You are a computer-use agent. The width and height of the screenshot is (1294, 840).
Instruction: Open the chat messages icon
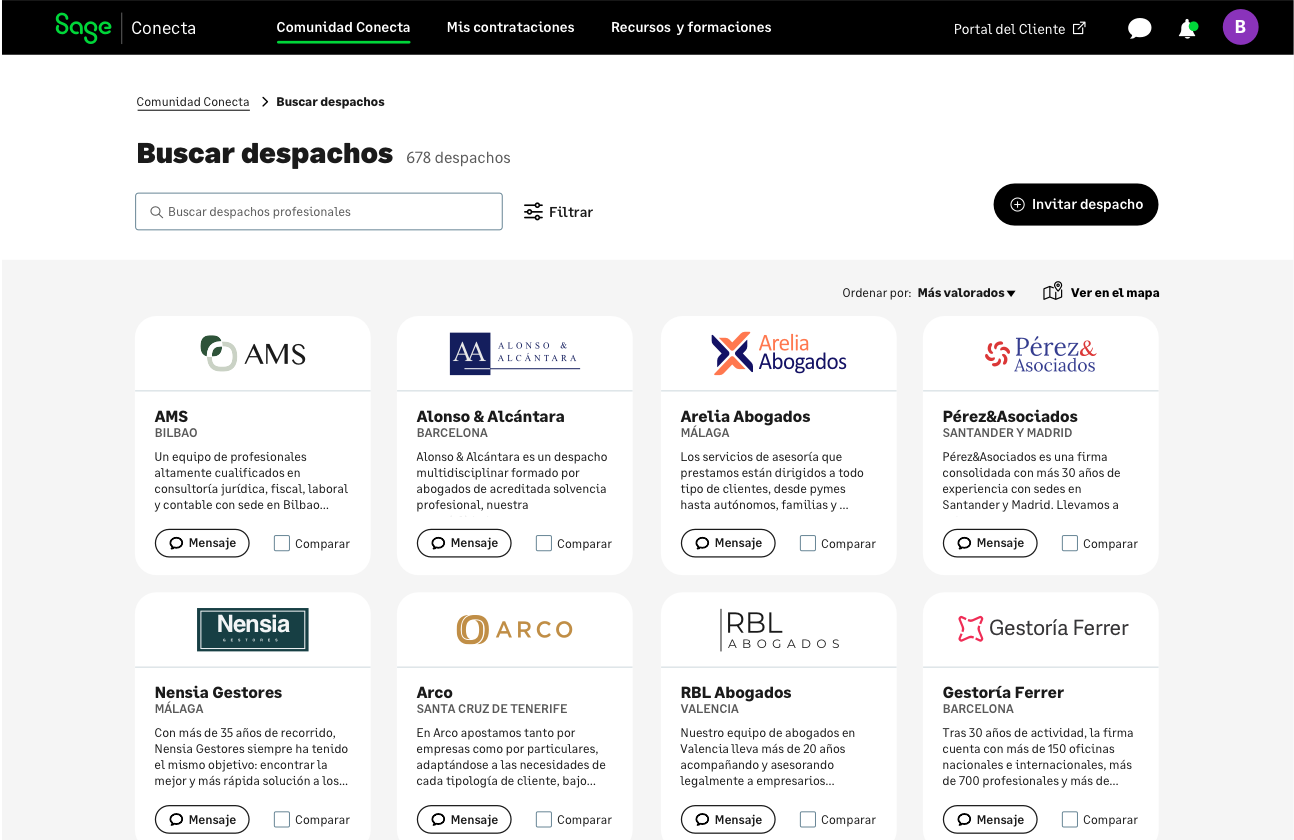pos(1139,29)
